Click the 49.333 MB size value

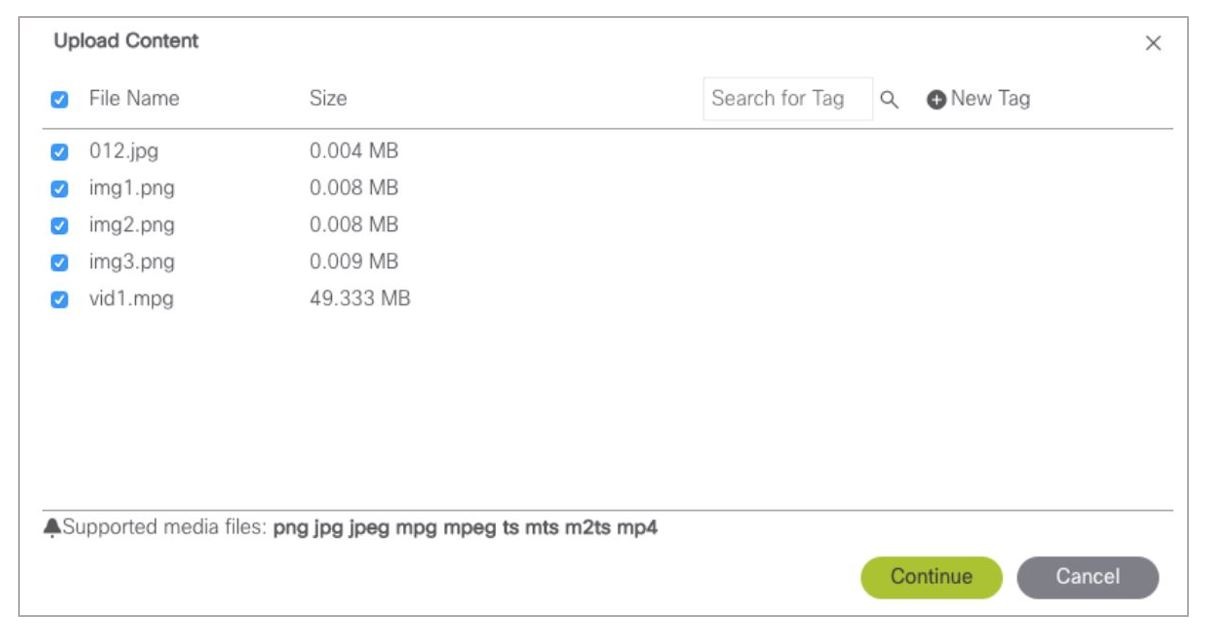coord(360,298)
